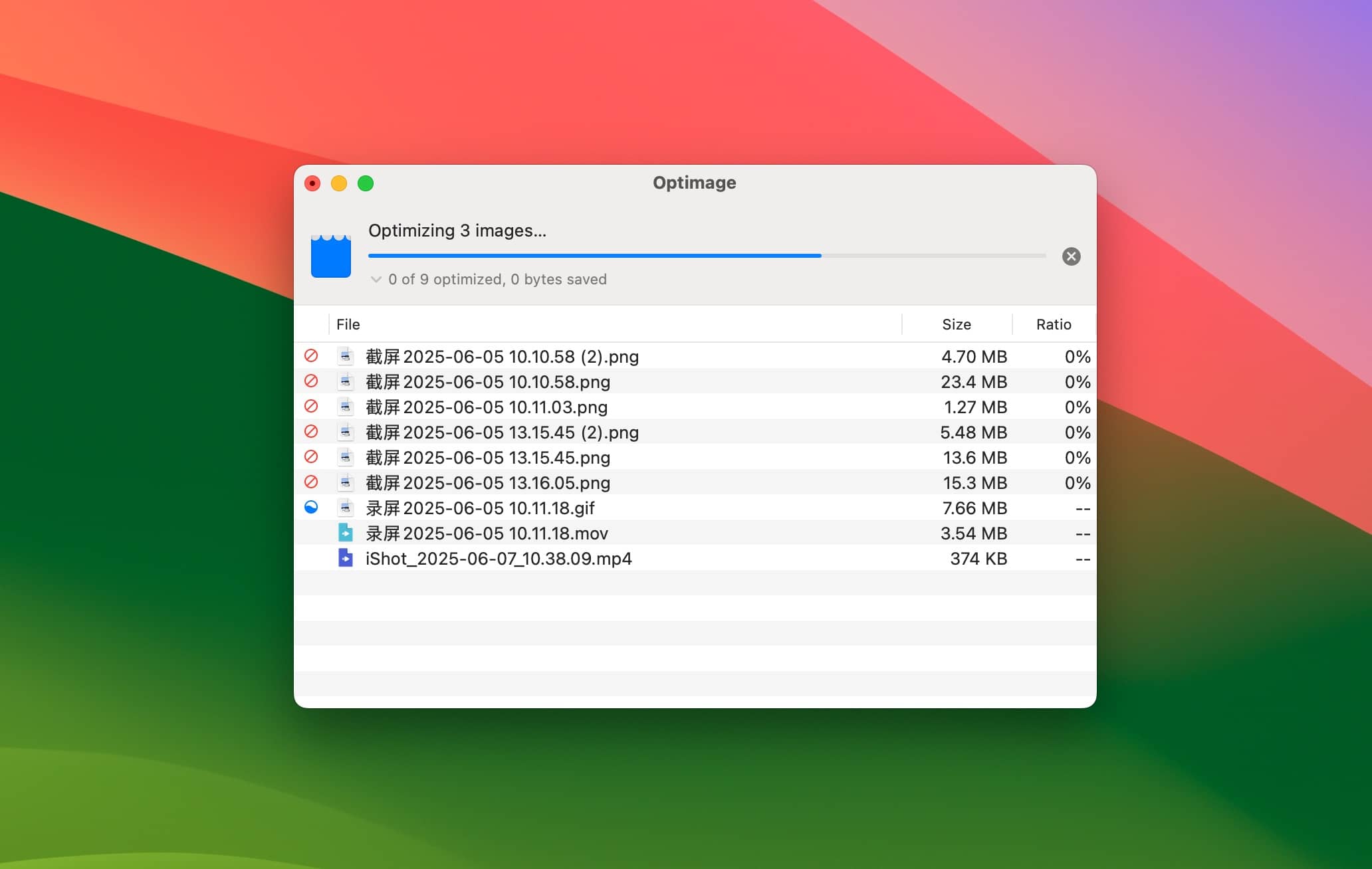The height and width of the screenshot is (869, 1372).
Task: Click file icon of 录屏 10.11.18.mov
Action: 345,533
